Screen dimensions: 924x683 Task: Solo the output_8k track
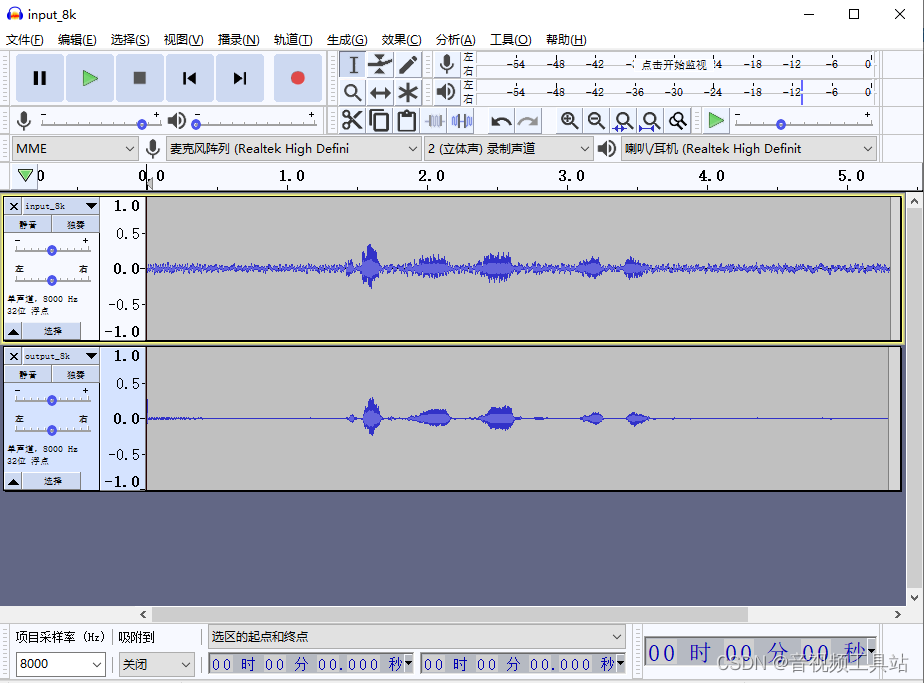75,375
